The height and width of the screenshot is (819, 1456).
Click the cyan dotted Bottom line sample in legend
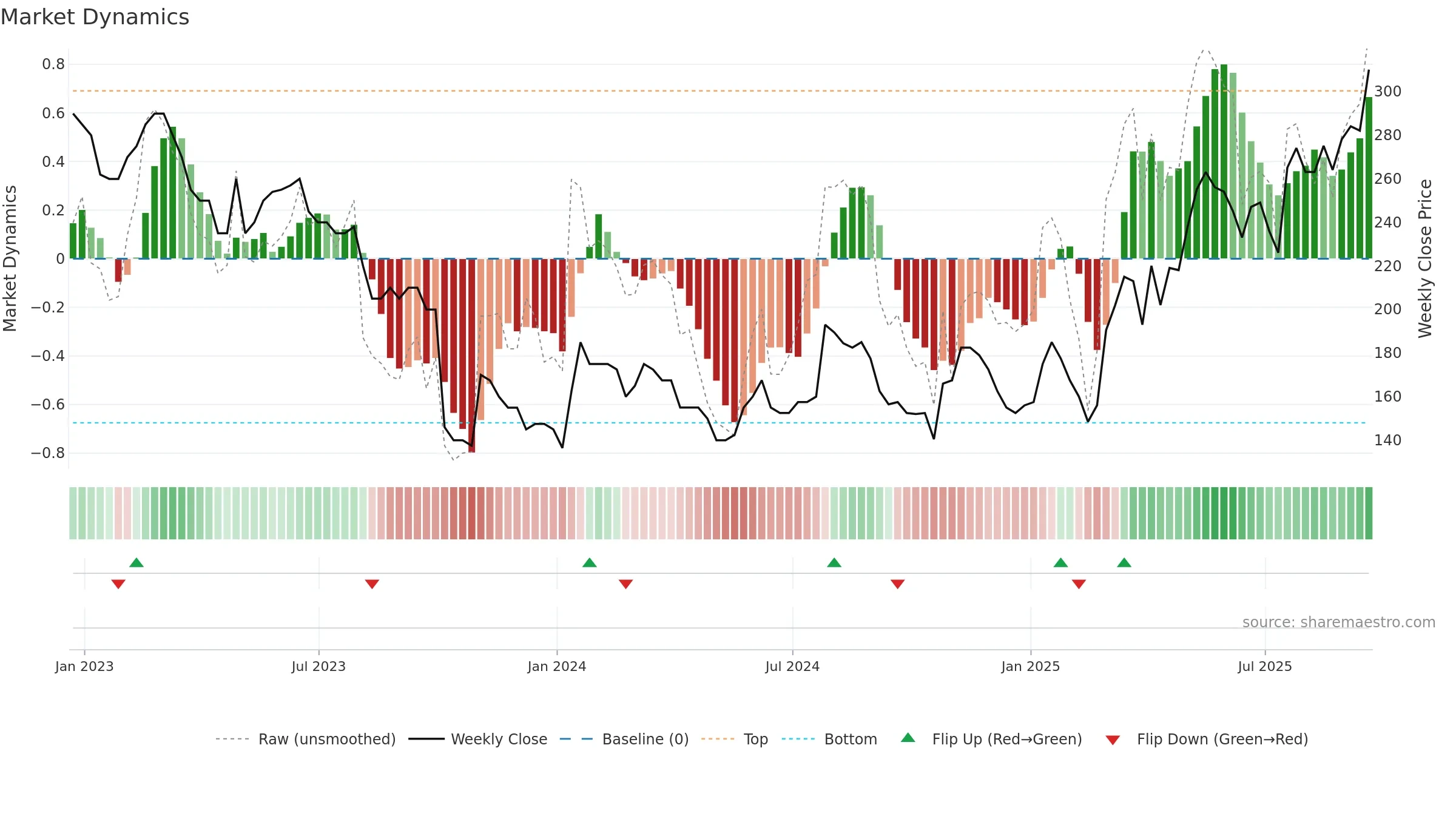click(798, 739)
